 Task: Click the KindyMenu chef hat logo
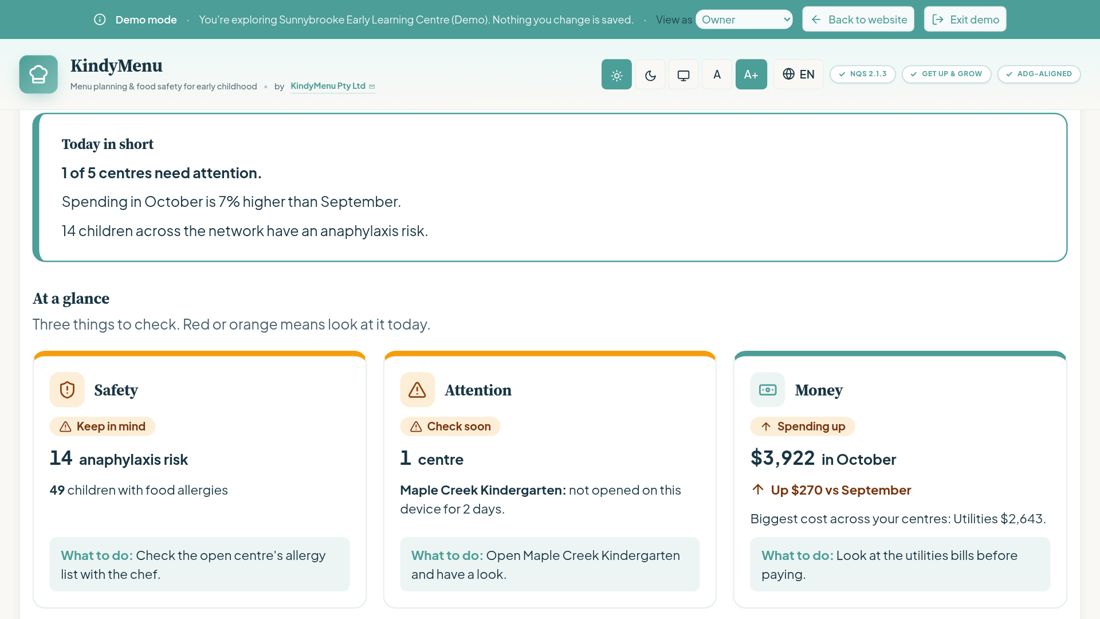pyautogui.click(x=39, y=74)
